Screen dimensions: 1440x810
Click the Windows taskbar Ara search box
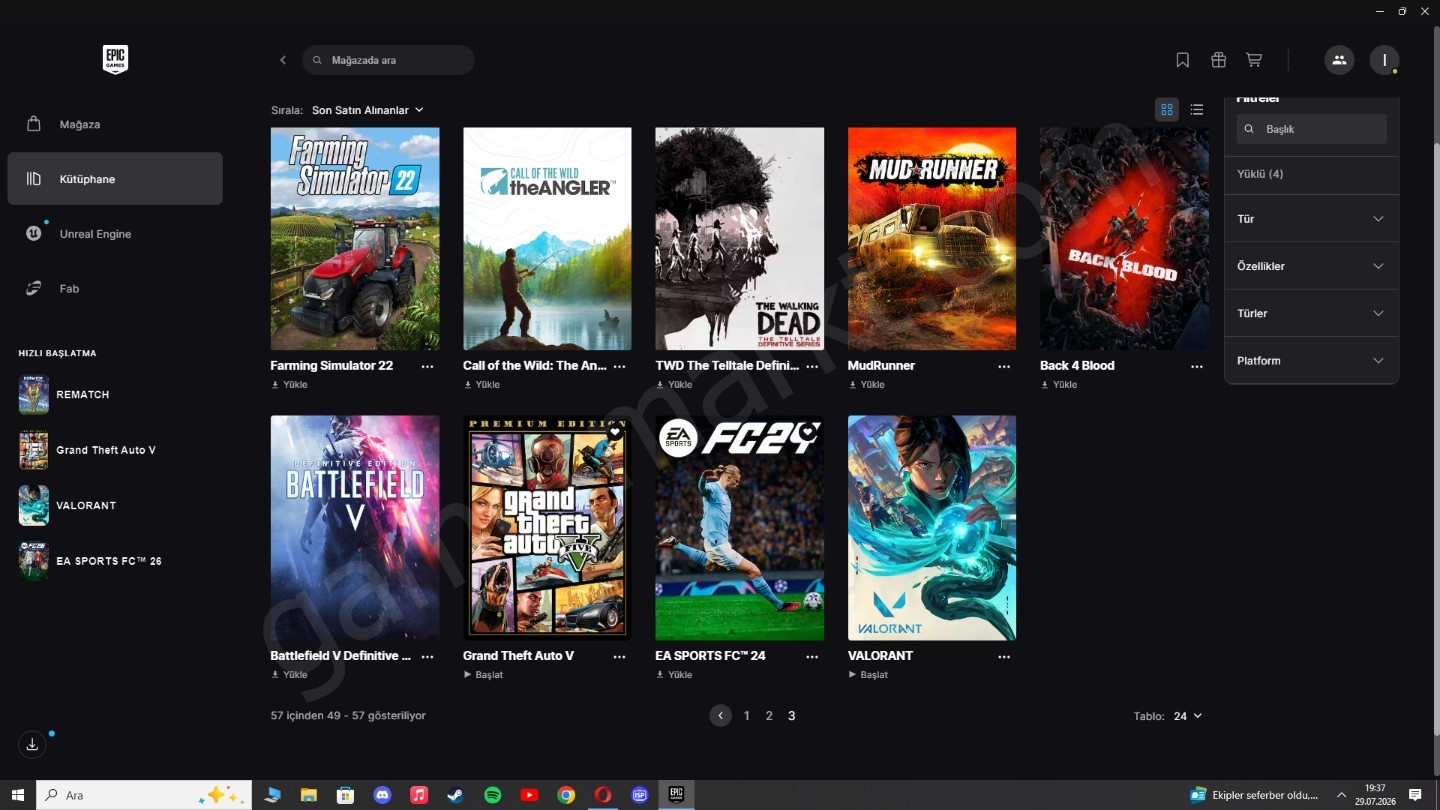tap(144, 795)
